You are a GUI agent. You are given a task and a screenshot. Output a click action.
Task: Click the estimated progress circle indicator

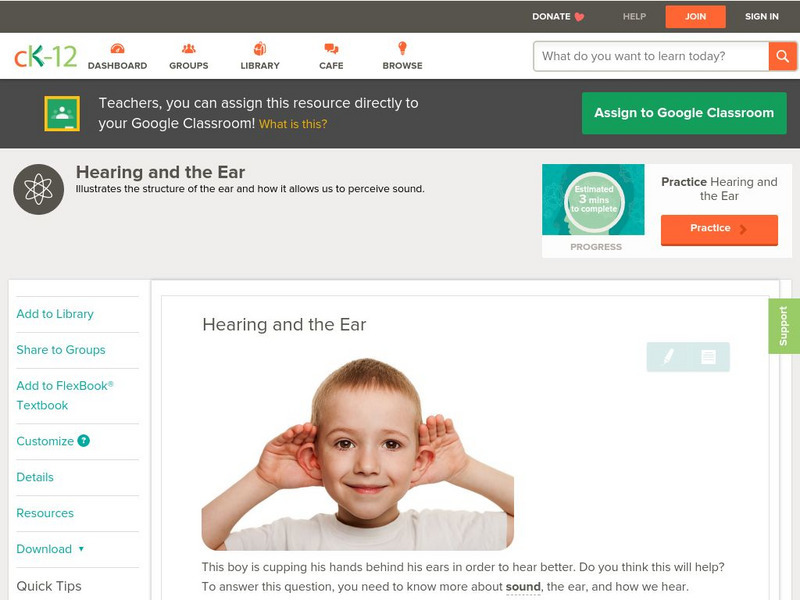[594, 200]
